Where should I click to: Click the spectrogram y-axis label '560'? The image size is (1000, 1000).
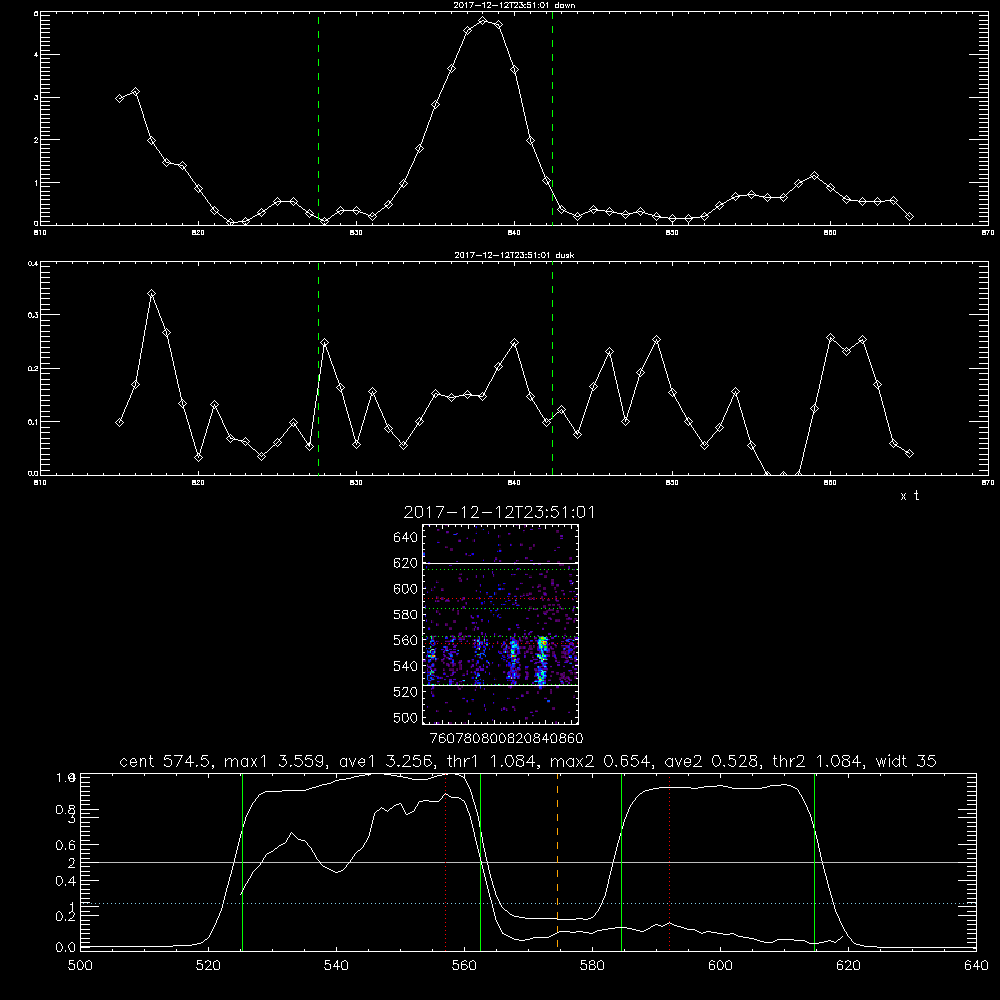(406, 640)
